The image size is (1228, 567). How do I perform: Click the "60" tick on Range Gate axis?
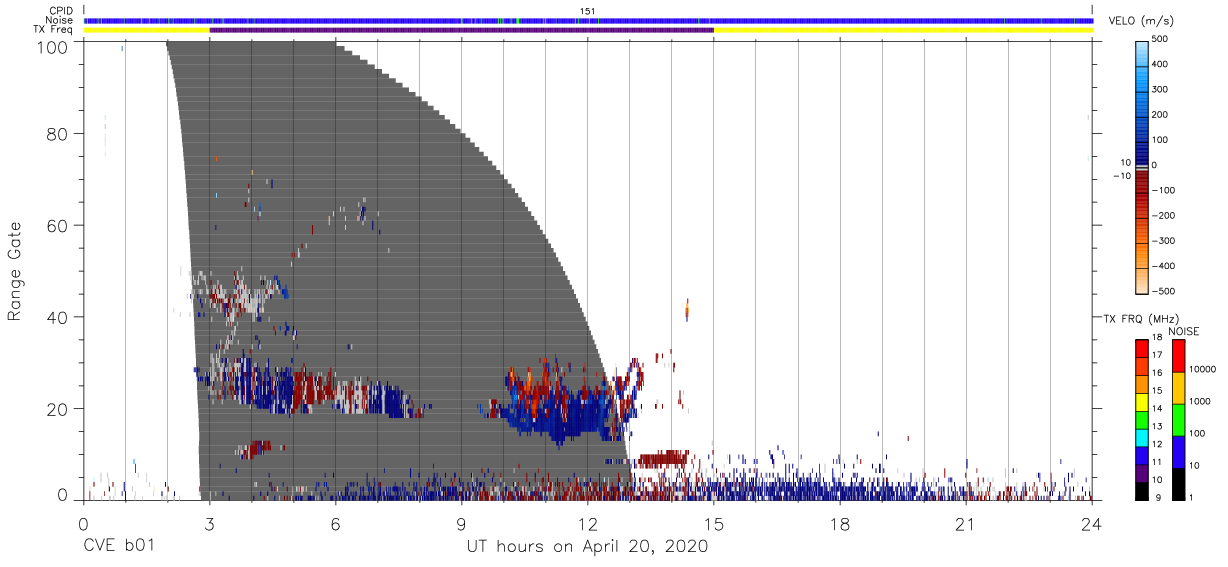click(x=55, y=225)
